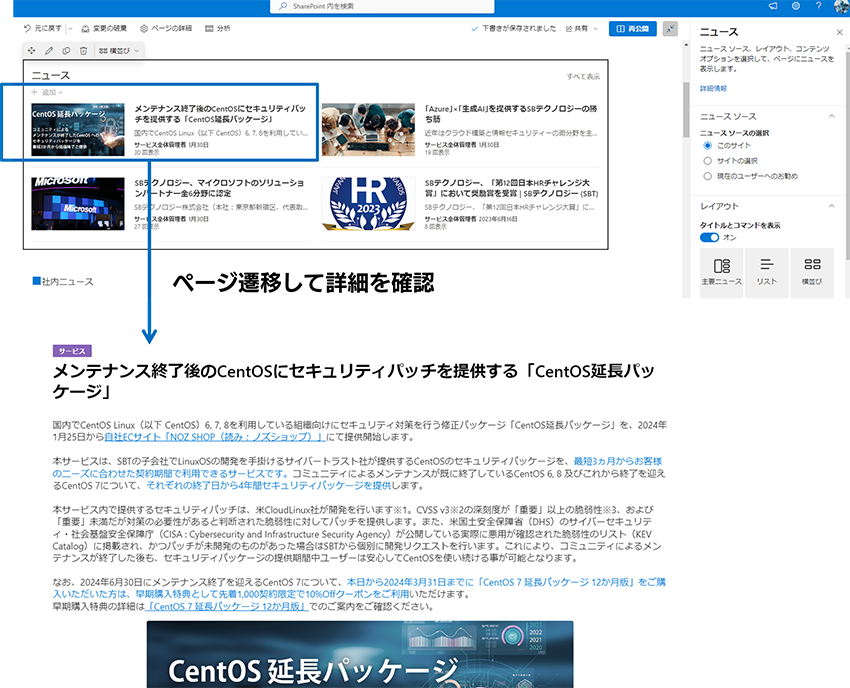Click the 元に戻す undo button
Viewport: 850px width, 688px height.
[x=42, y=28]
